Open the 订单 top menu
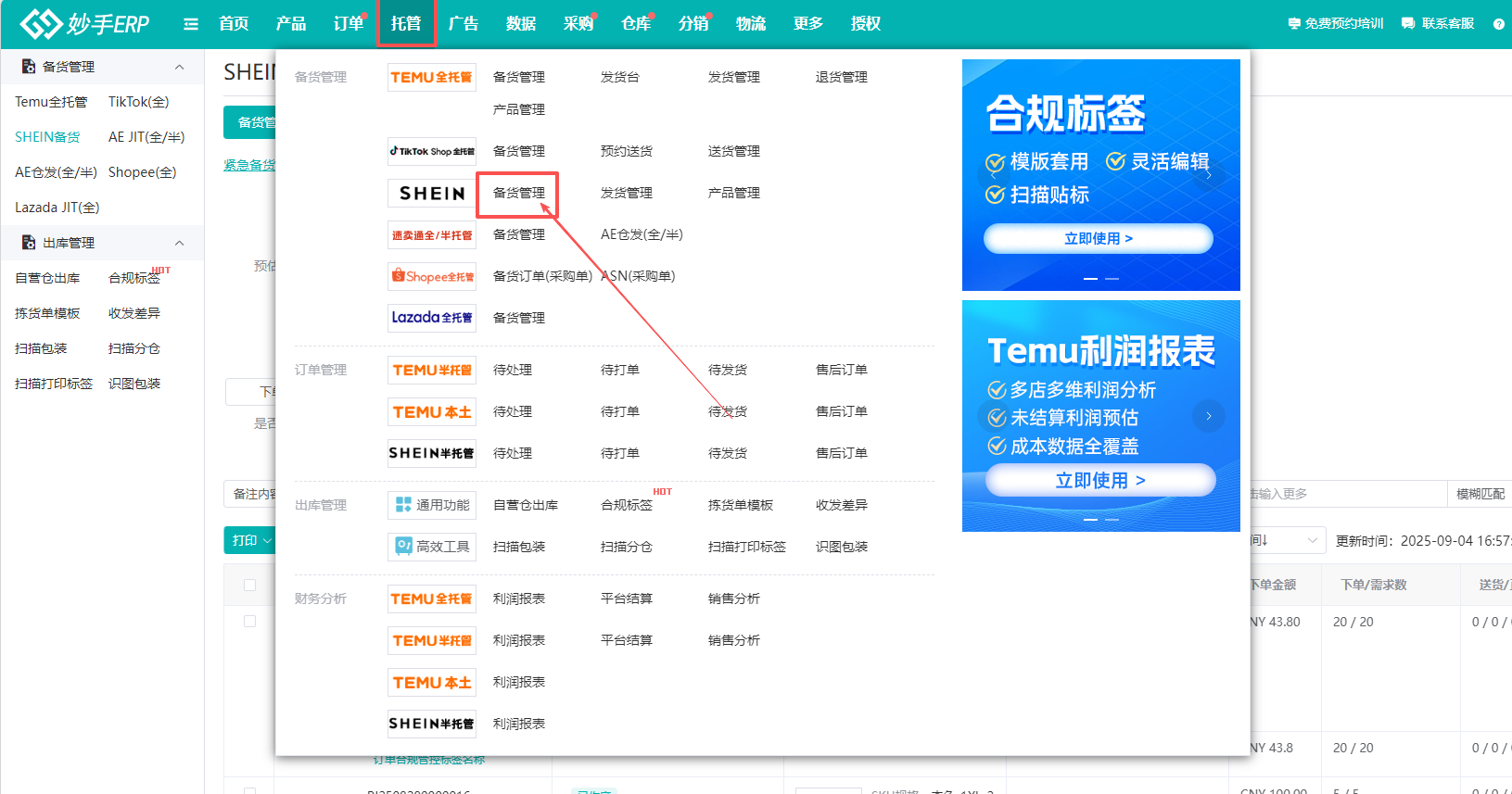The image size is (1512, 794). (x=349, y=24)
